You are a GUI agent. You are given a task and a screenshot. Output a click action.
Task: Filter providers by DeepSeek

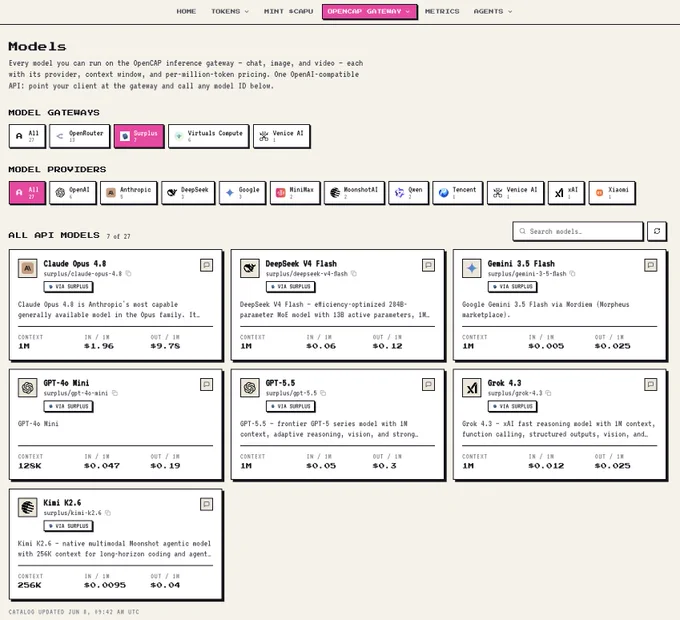coord(188,193)
